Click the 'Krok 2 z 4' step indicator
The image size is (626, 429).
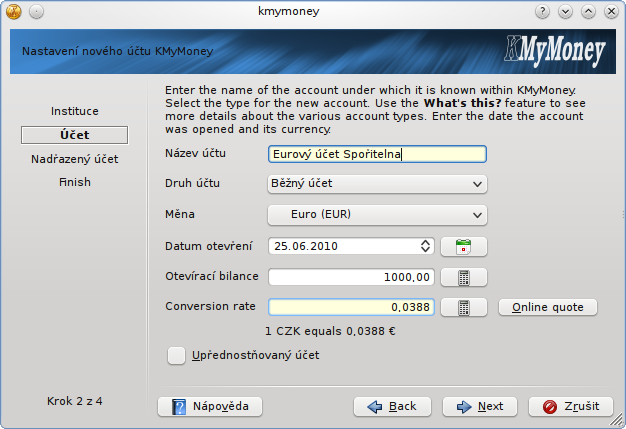tap(75, 401)
